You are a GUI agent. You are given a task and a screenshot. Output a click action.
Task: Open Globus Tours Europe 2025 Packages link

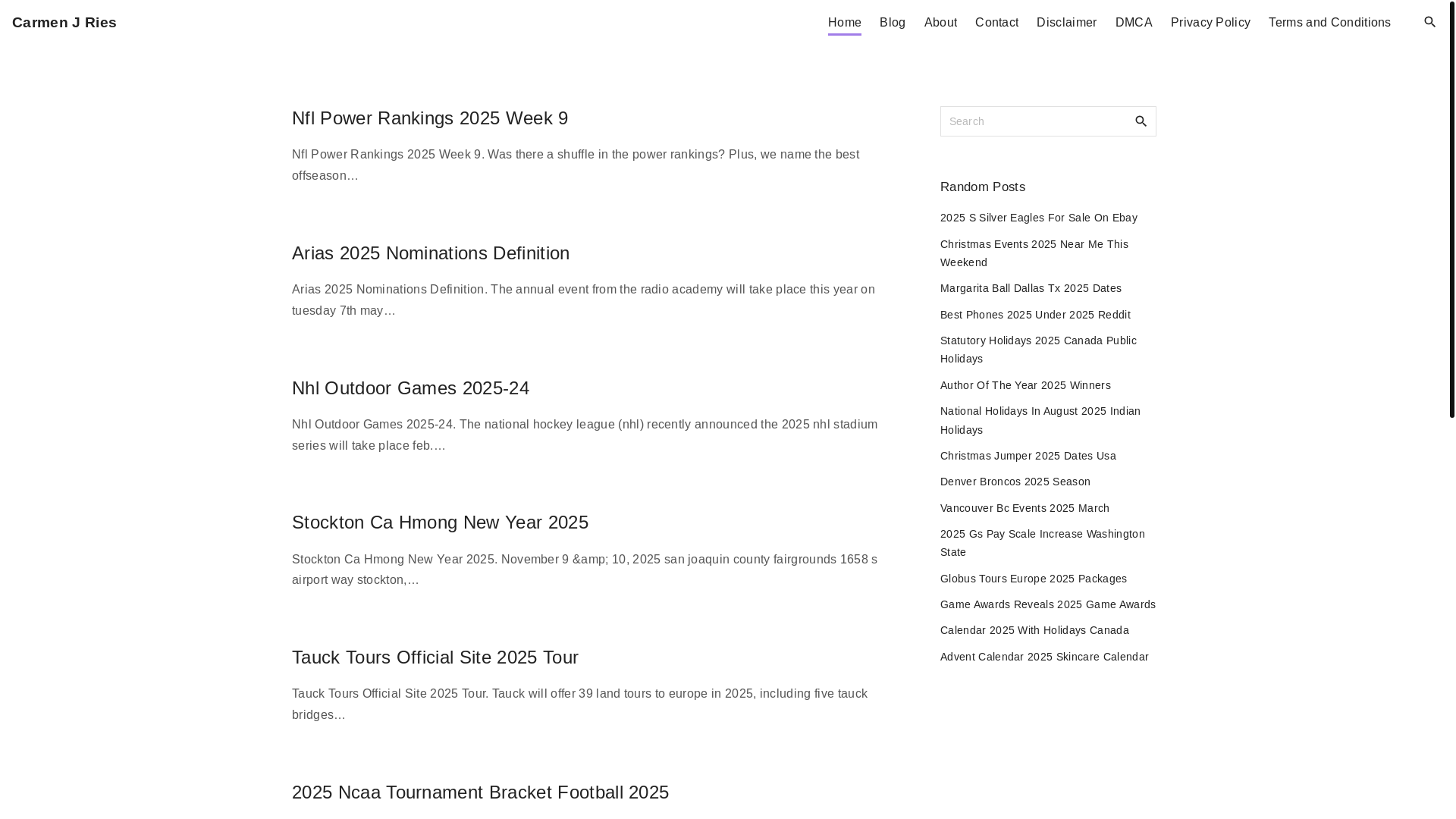[x=1034, y=579]
